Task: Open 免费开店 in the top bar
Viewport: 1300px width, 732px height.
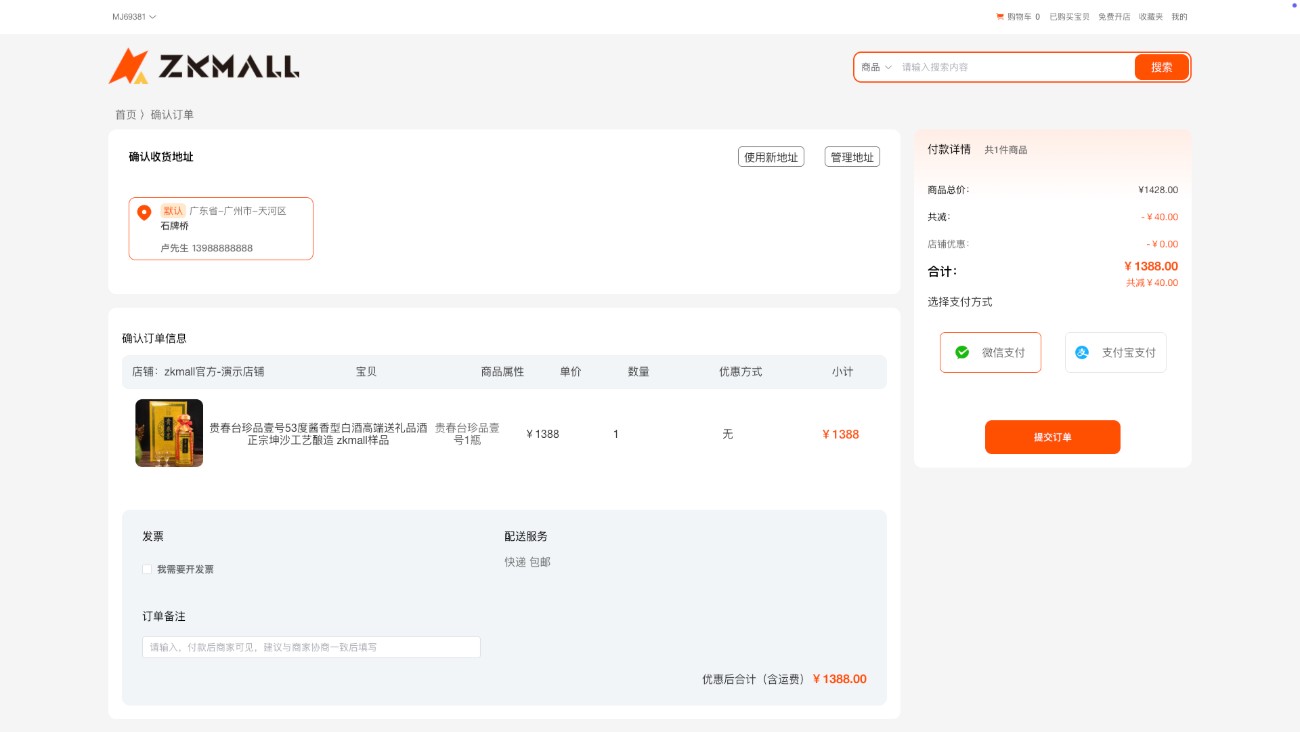Action: click(x=1114, y=17)
